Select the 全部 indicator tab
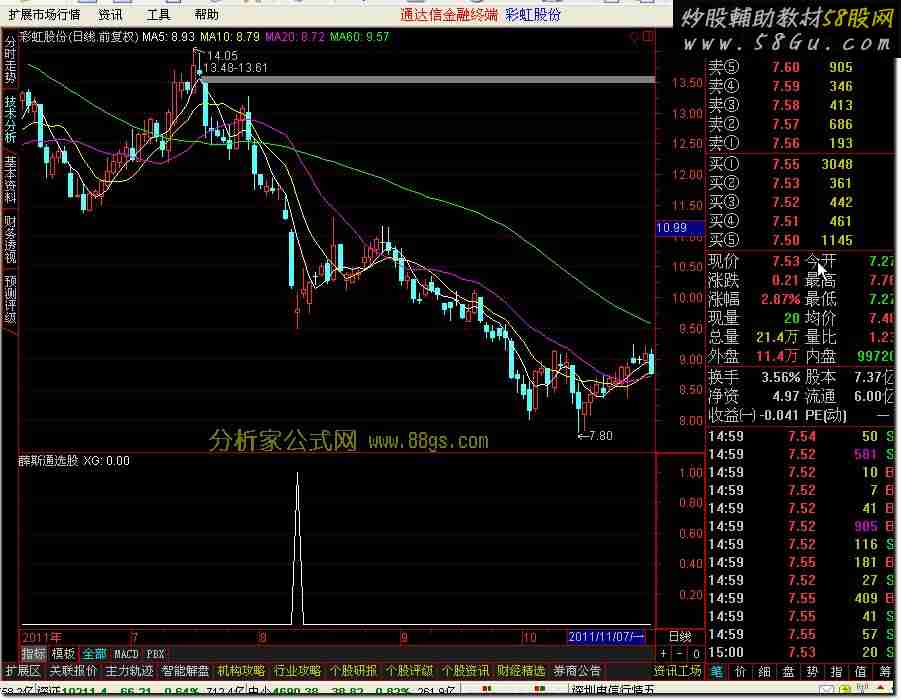 (94, 653)
